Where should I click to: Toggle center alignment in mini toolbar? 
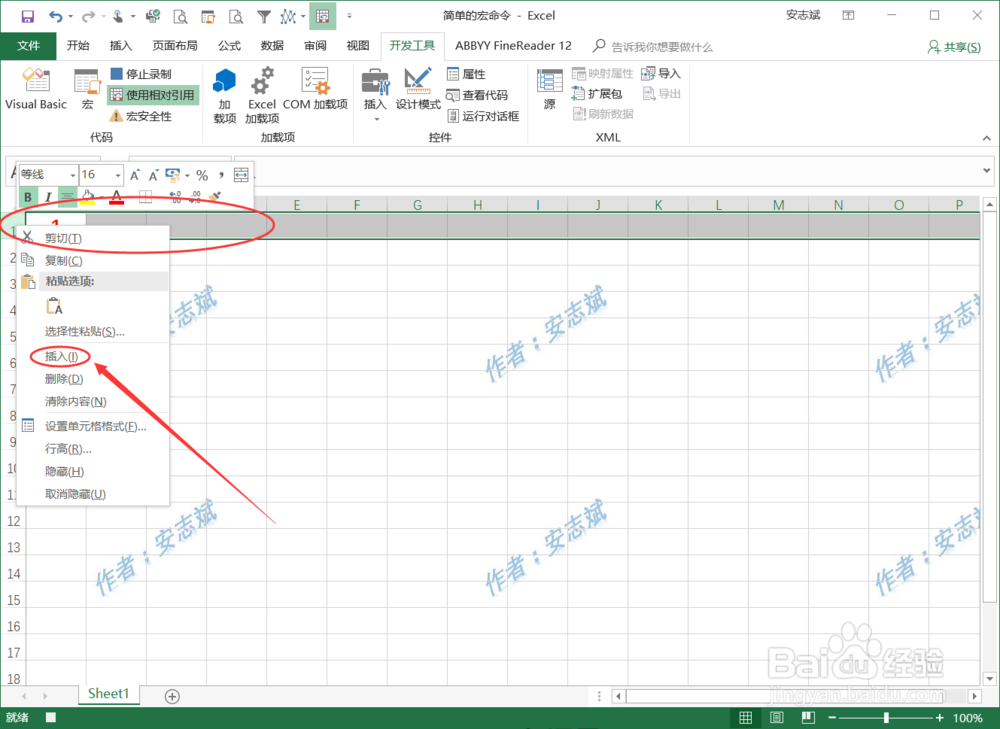click(x=67, y=197)
